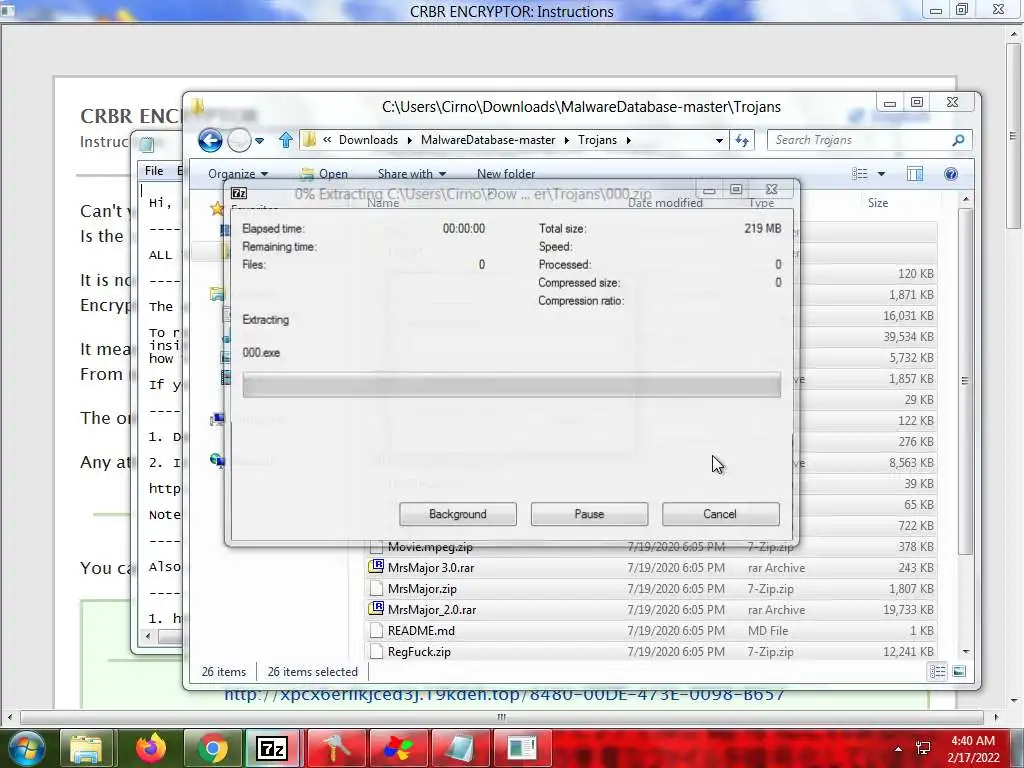This screenshot has height=768, width=1024.
Task: Click the extraction progress bar
Action: click(x=511, y=385)
